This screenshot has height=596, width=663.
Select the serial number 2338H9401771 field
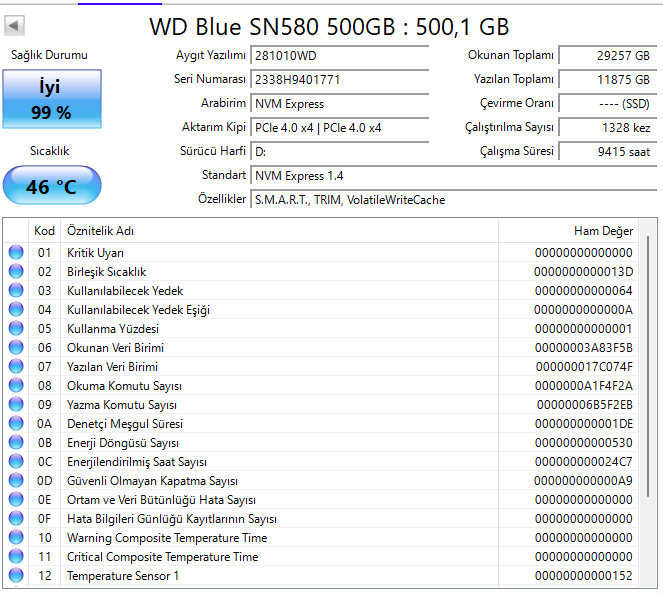[x=340, y=80]
